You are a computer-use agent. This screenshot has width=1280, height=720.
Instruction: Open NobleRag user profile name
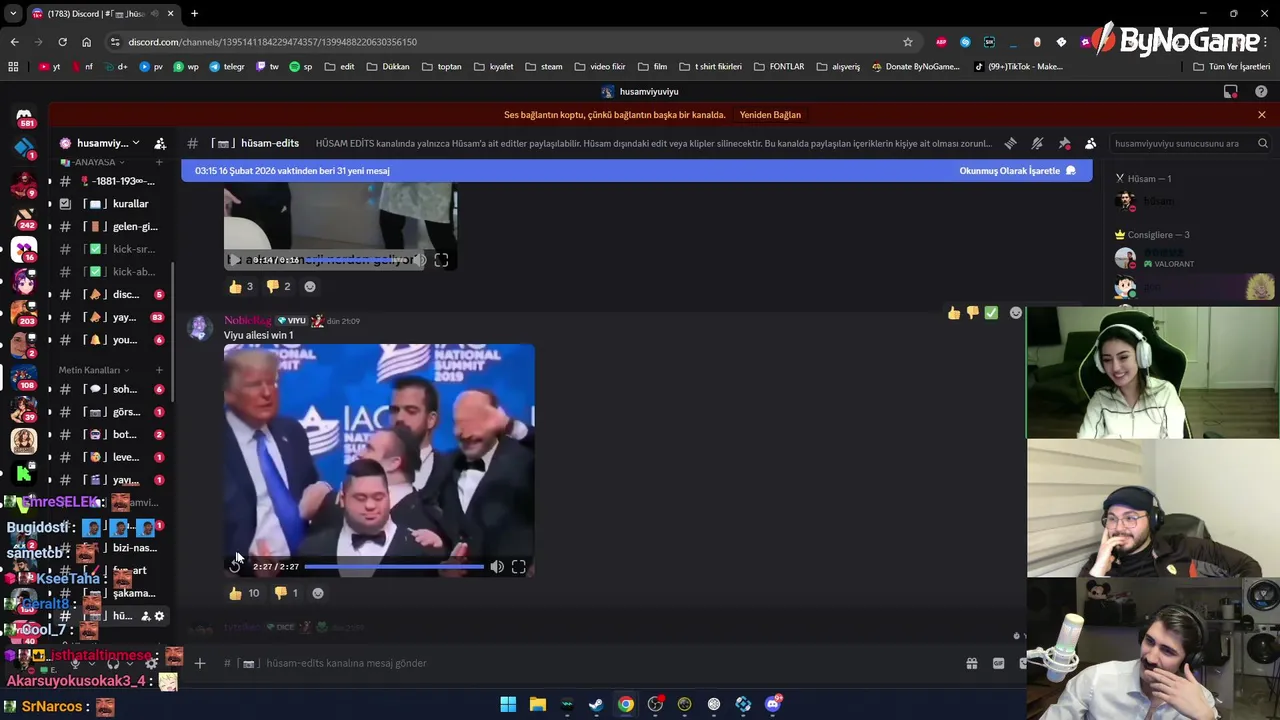point(247,321)
